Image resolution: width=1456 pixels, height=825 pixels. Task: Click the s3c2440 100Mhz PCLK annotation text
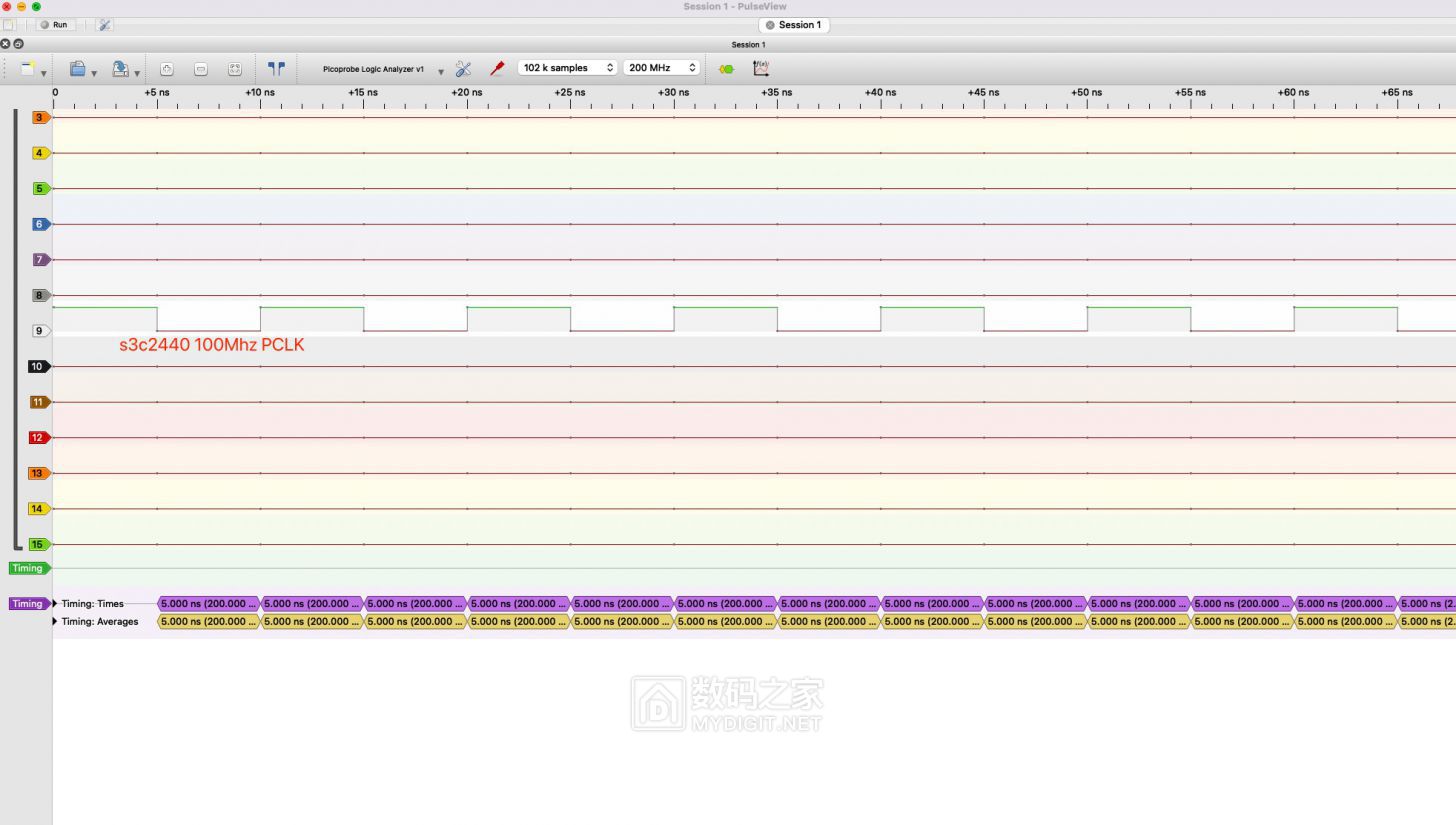211,344
